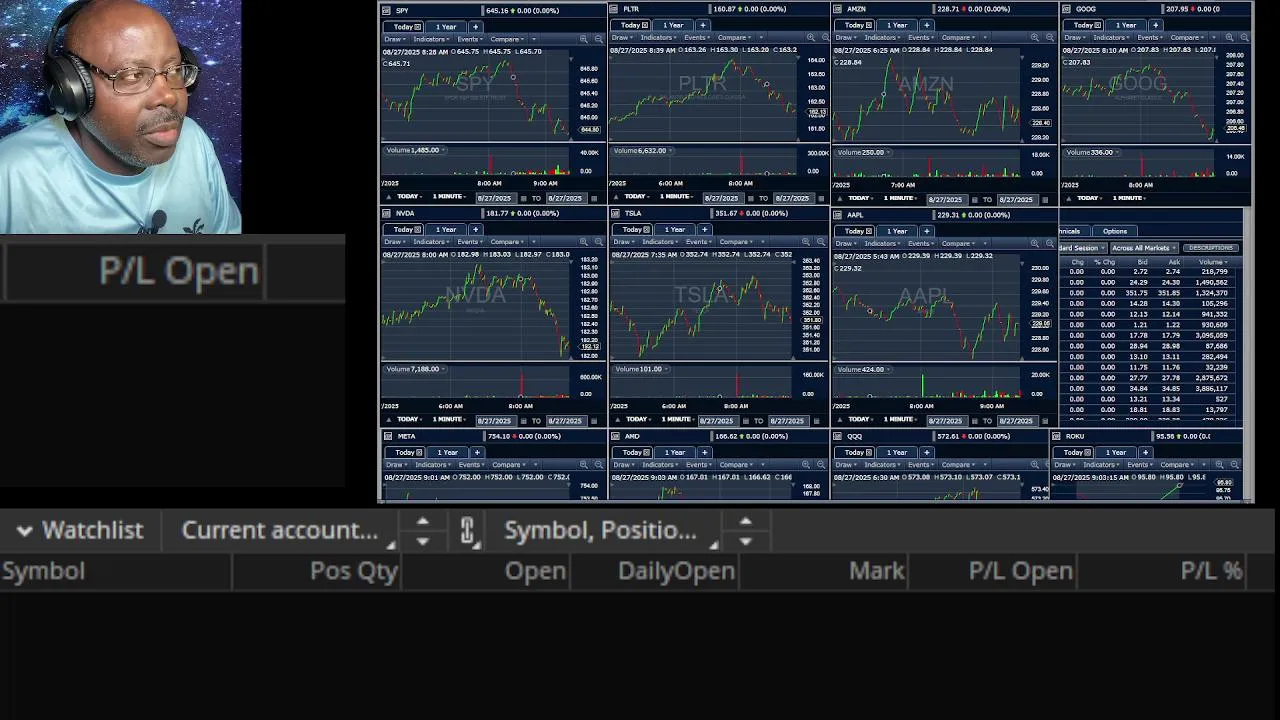The image size is (1280, 720).
Task: Open SPY start date calendar picker
Action: coord(524,198)
